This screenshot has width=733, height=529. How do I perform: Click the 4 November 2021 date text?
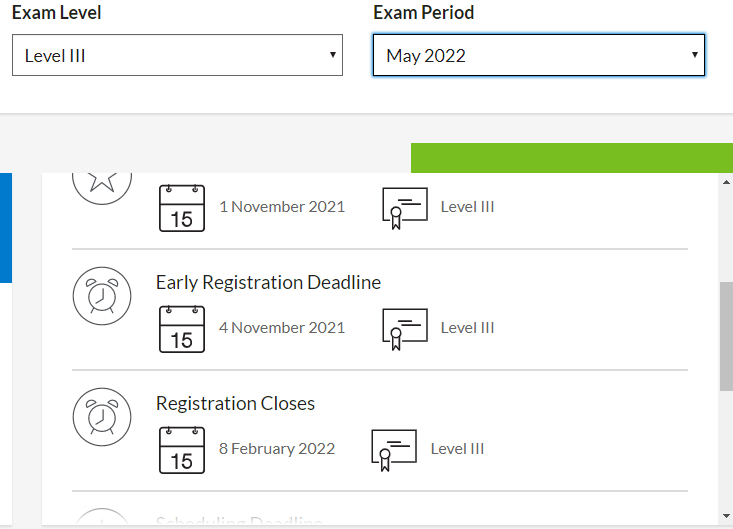point(282,328)
